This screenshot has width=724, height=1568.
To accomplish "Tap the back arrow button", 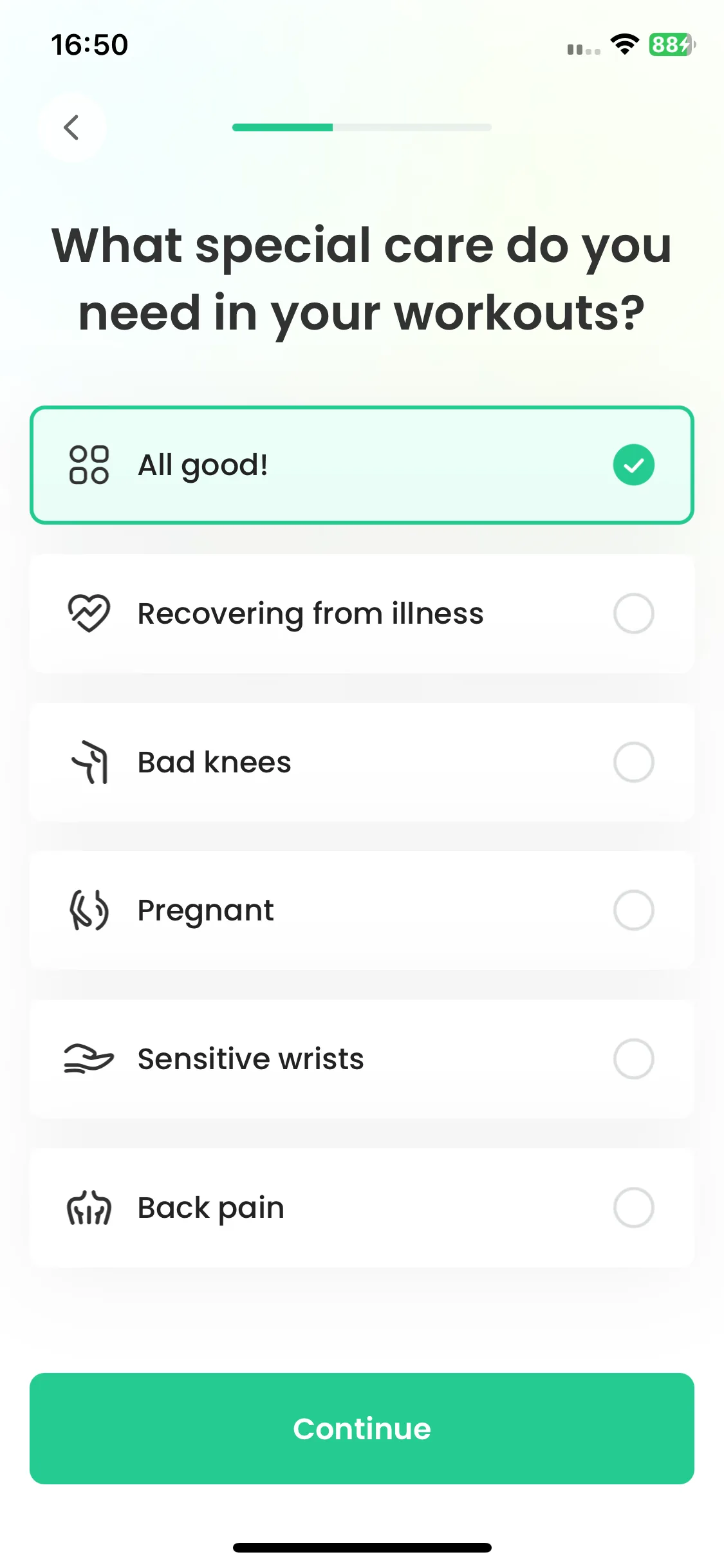I will [x=71, y=127].
